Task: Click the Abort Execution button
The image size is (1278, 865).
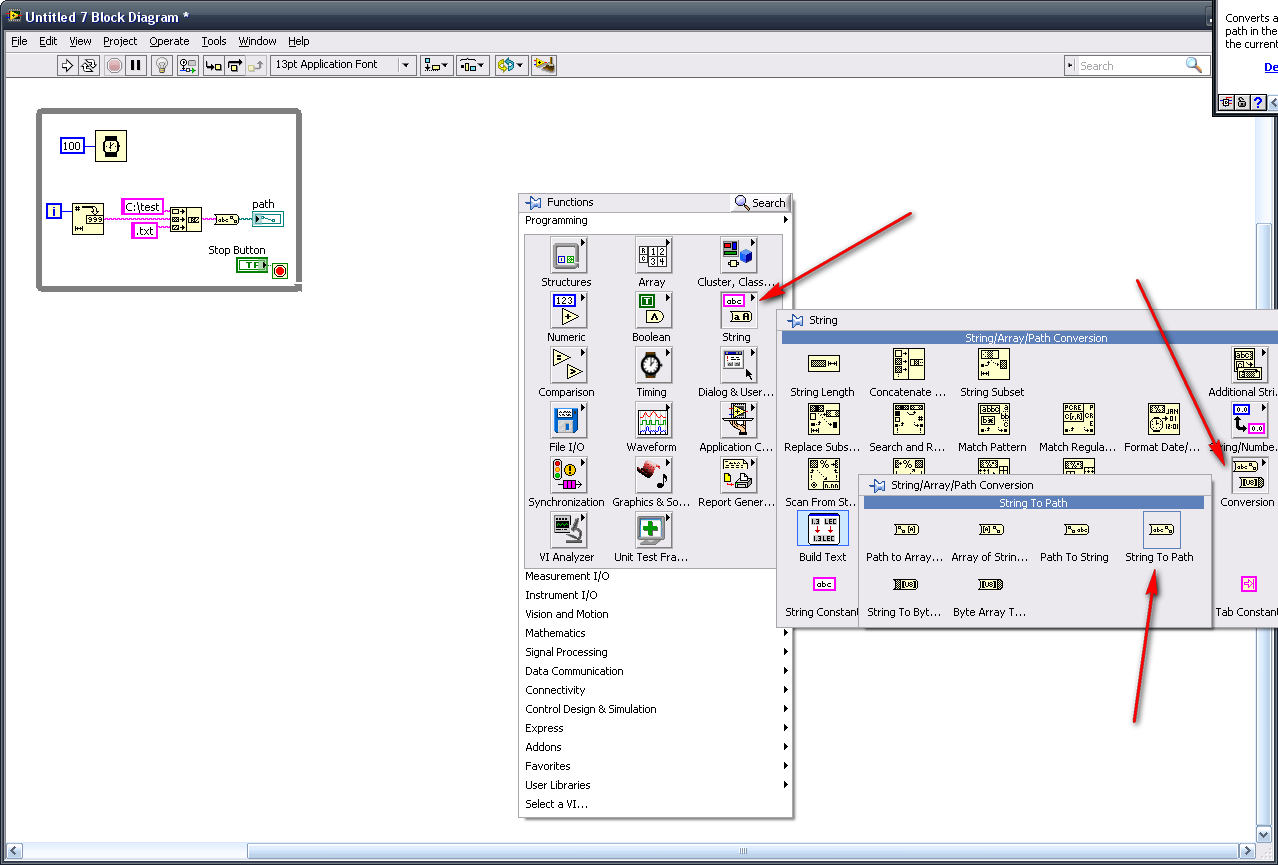Action: (x=114, y=65)
